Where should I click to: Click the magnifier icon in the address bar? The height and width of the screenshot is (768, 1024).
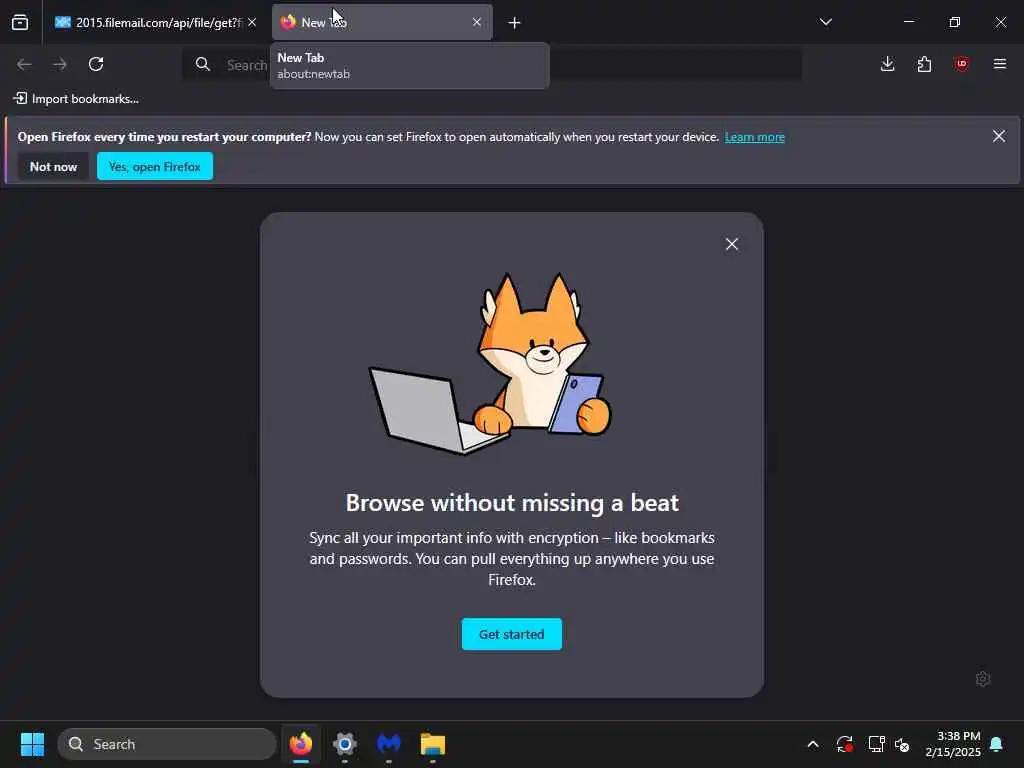point(203,64)
